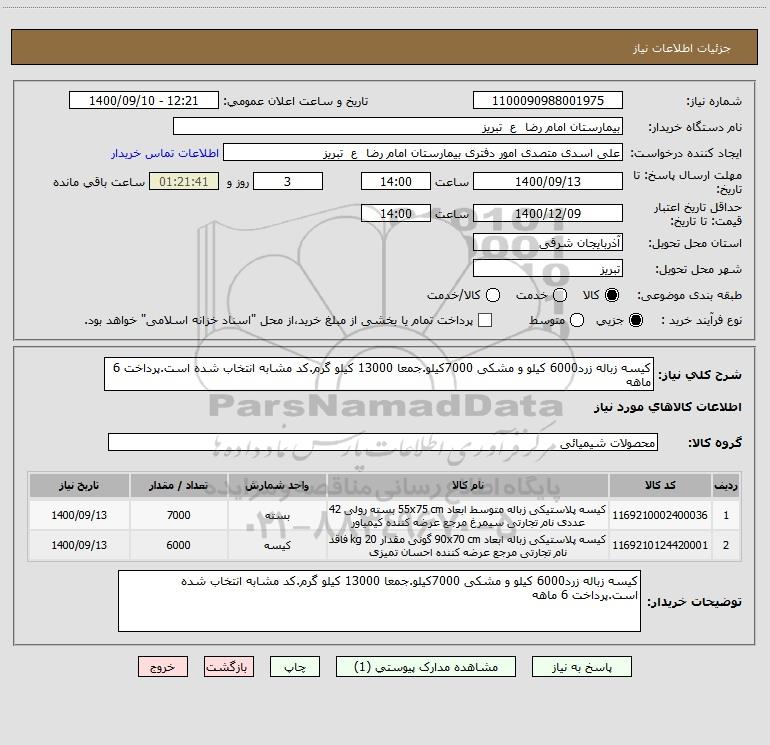
Task: Click the تاریخ نیاز column header
Action: point(79,485)
